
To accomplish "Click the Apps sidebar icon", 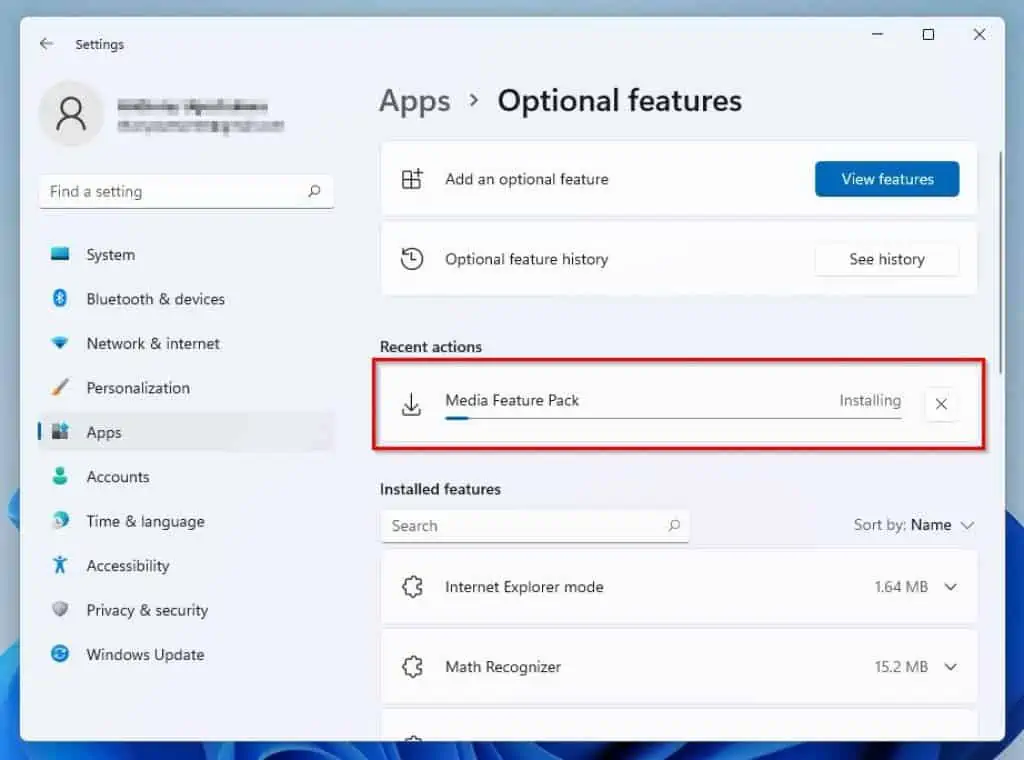I will click(60, 431).
